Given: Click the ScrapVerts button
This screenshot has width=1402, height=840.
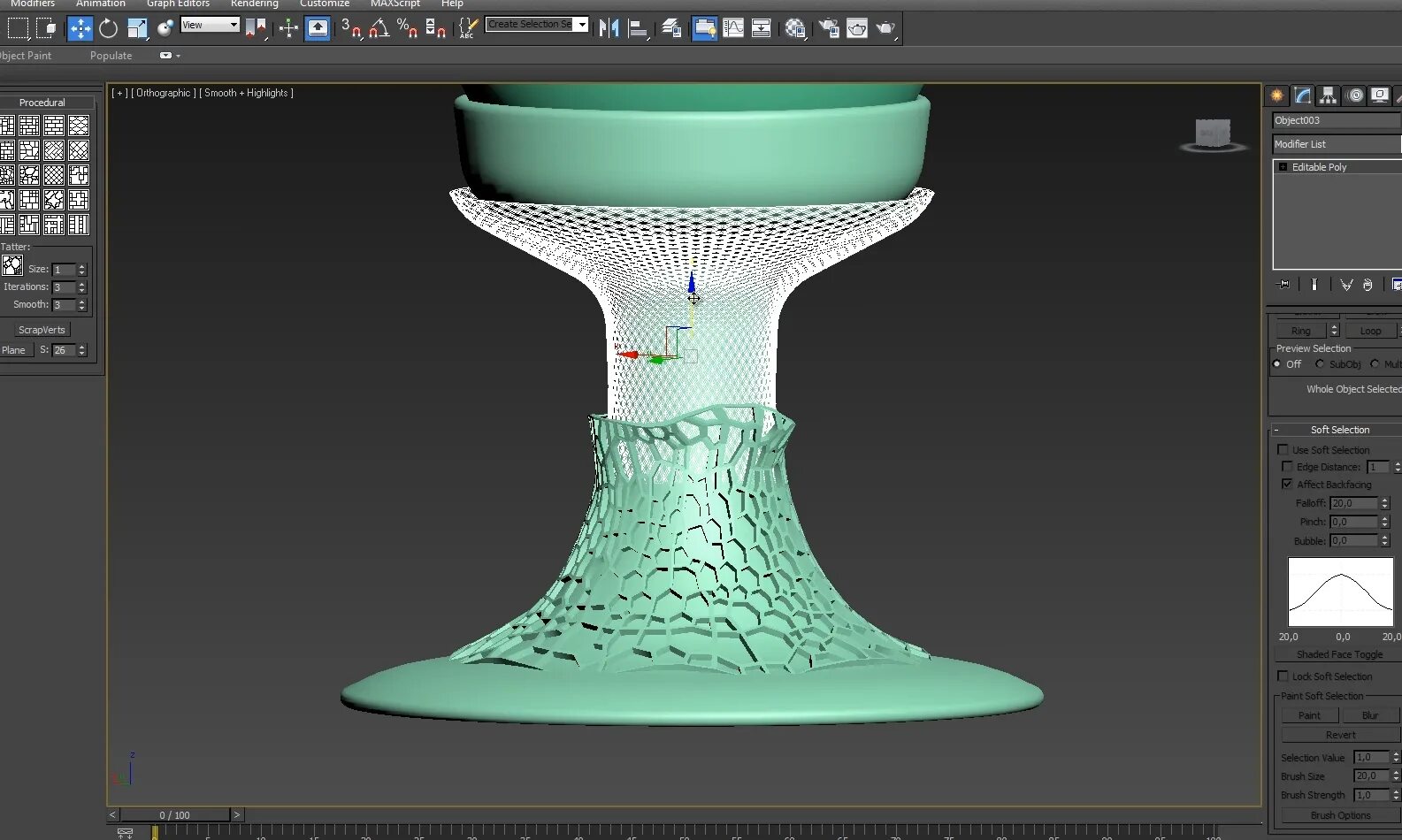Looking at the screenshot, I should tap(42, 330).
